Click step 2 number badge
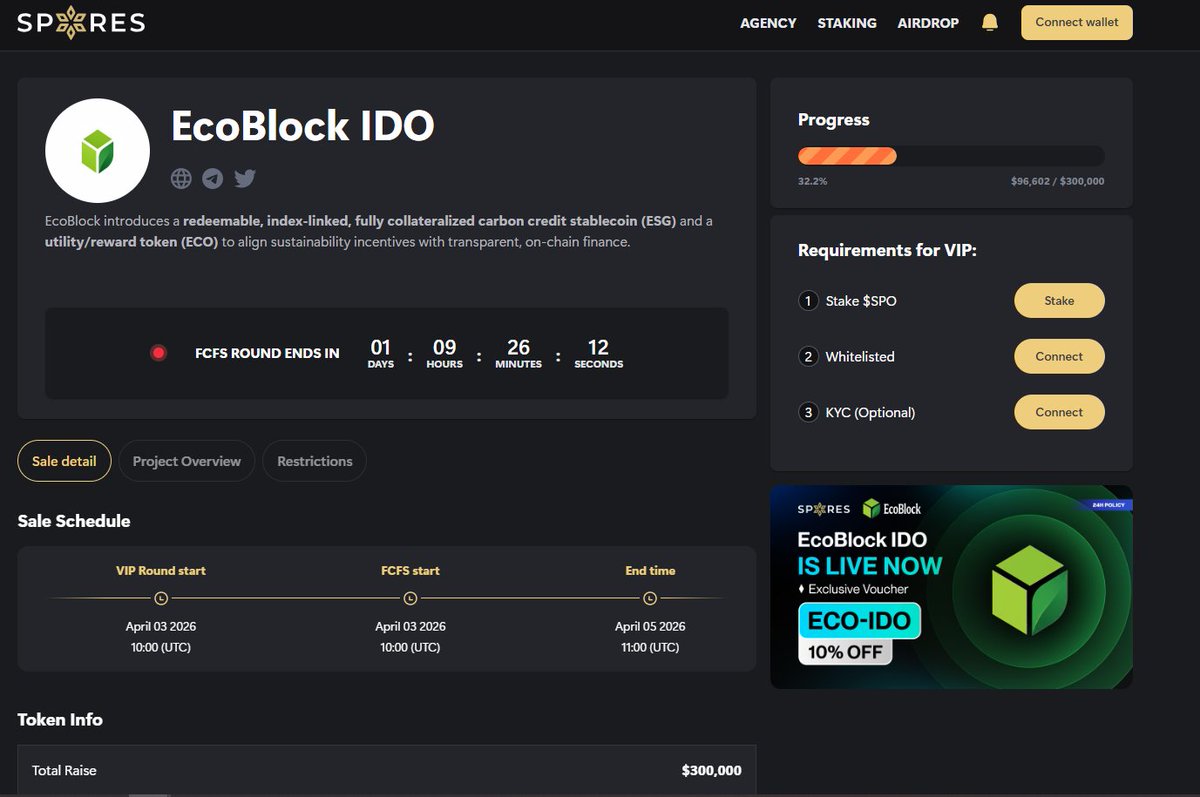 click(808, 357)
